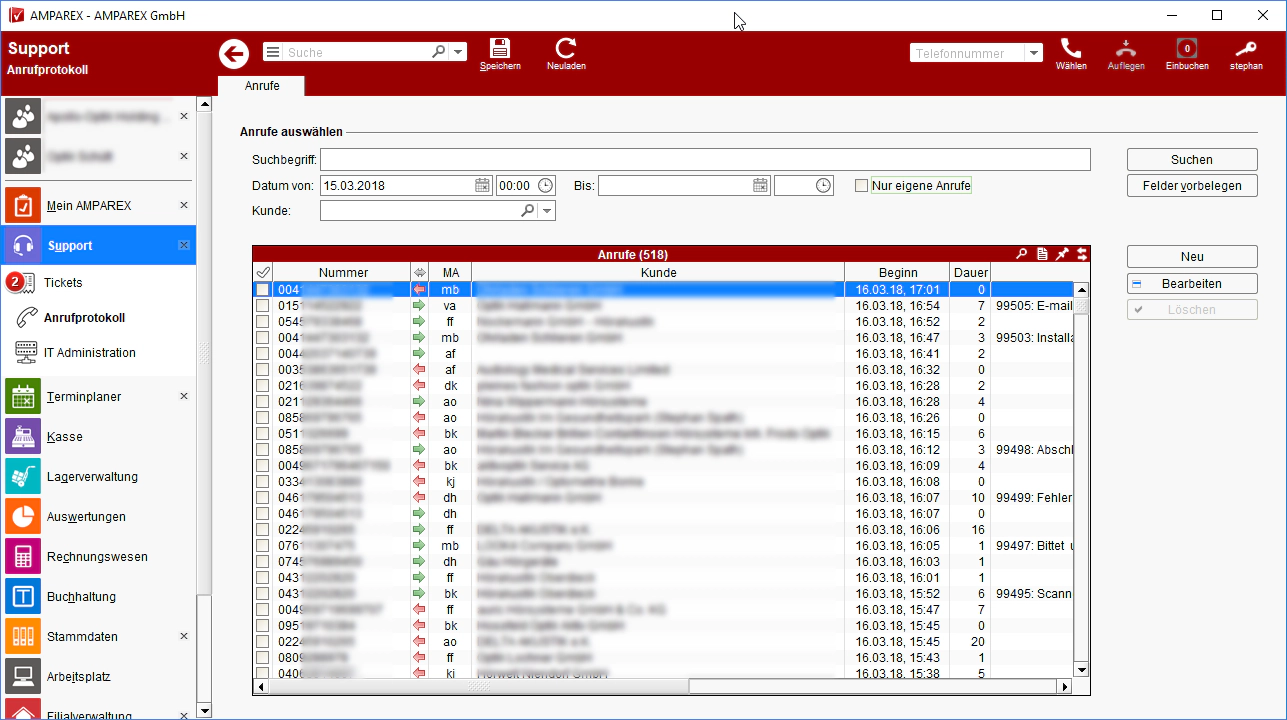Image resolution: width=1287 pixels, height=720 pixels.
Task: Click the Suchen button
Action: pyautogui.click(x=1191, y=160)
